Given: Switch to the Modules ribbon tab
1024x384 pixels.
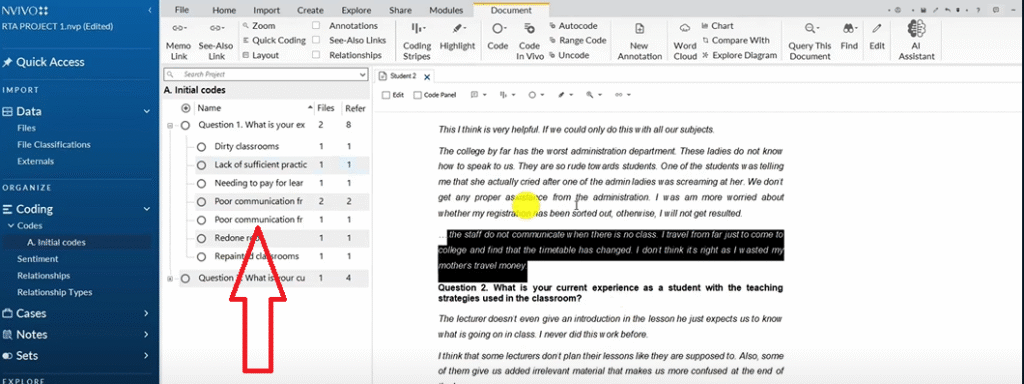Looking at the screenshot, I should click(446, 10).
